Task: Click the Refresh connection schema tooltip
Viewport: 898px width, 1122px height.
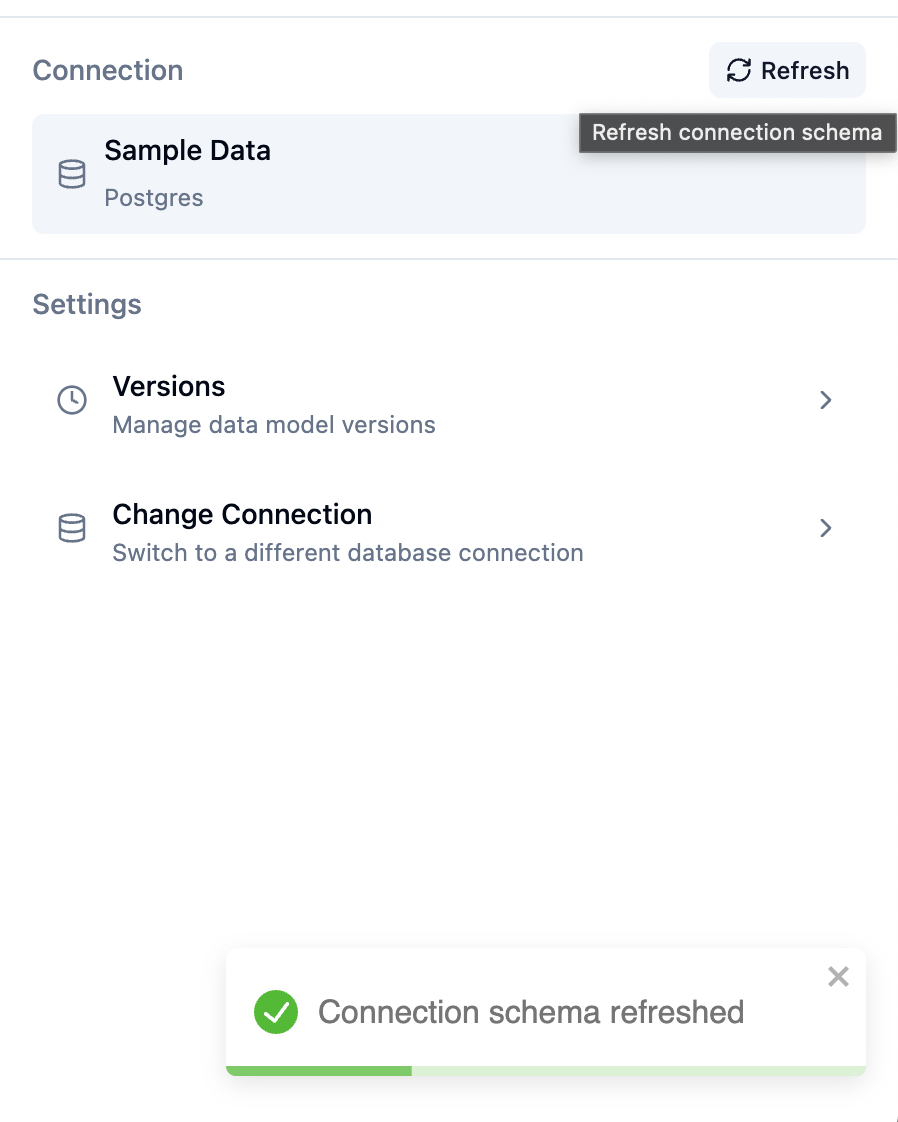Action: 737,132
